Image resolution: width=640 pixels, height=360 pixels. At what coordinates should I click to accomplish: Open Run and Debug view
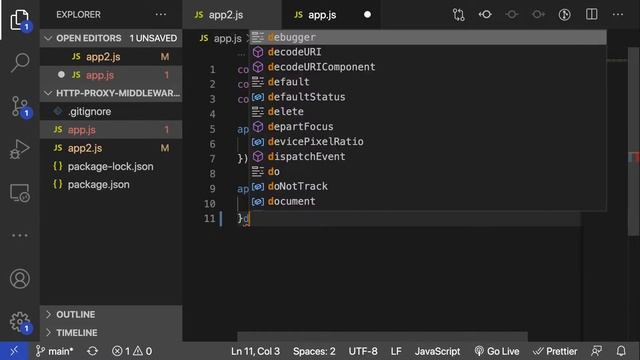pos(20,149)
